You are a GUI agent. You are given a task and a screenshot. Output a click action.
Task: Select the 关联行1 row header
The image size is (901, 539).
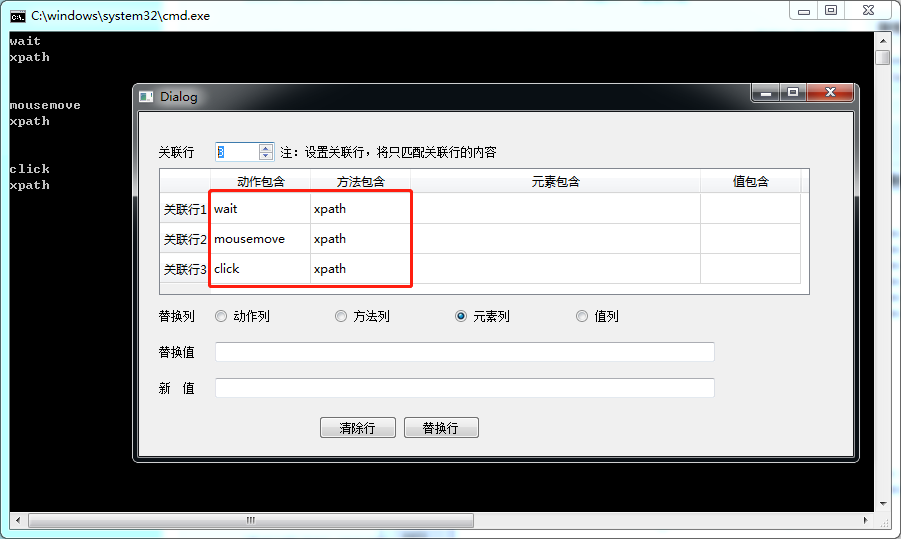click(x=185, y=209)
